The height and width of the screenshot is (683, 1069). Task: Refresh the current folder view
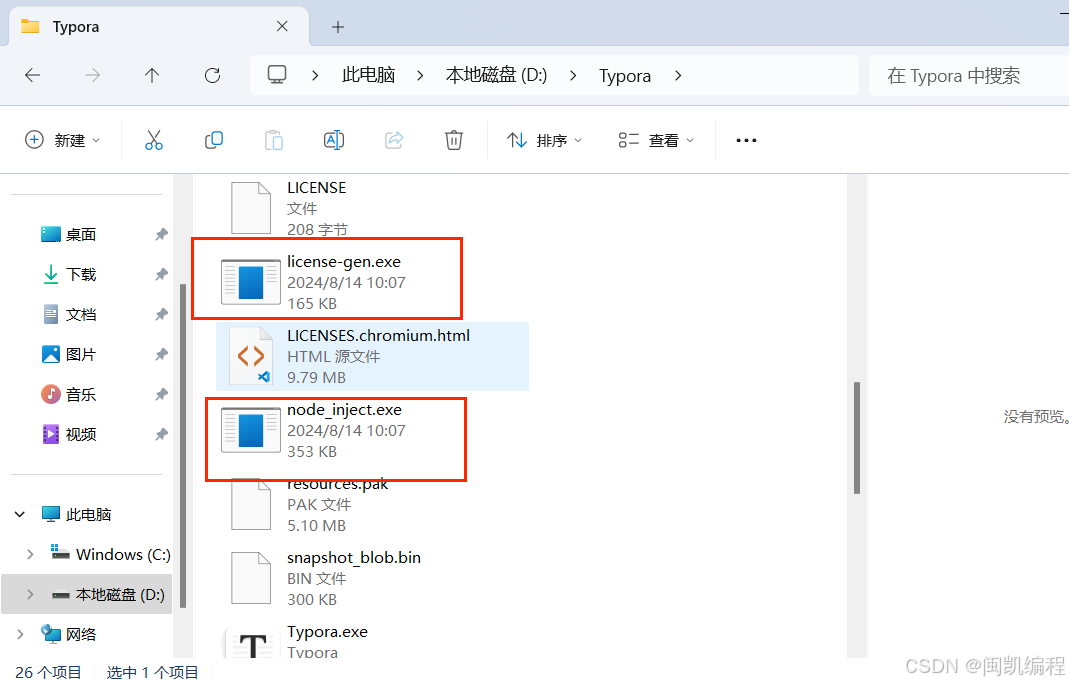[x=213, y=75]
